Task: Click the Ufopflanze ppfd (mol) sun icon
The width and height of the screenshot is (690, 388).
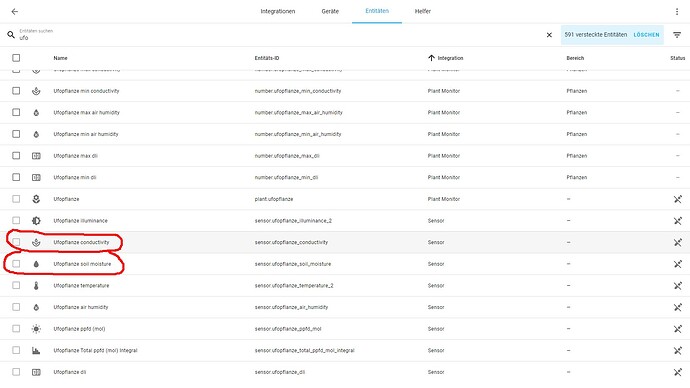Action: coord(36,329)
